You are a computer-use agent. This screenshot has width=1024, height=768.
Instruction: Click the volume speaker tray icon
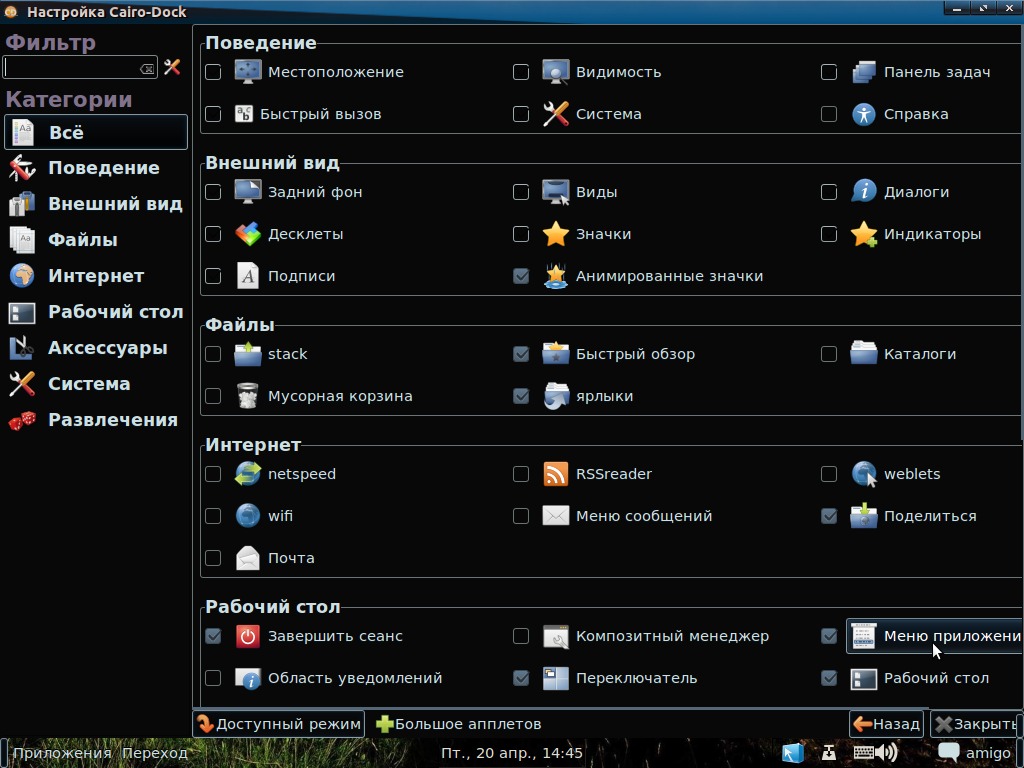click(886, 753)
